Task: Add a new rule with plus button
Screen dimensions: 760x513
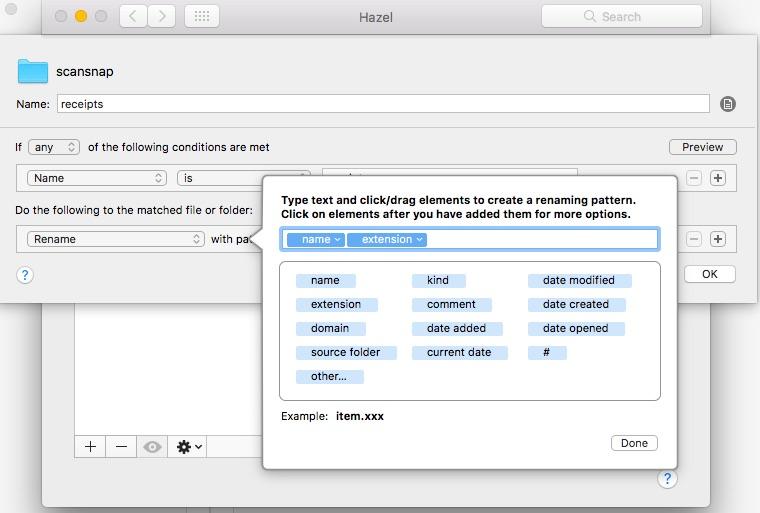Action: (x=90, y=447)
